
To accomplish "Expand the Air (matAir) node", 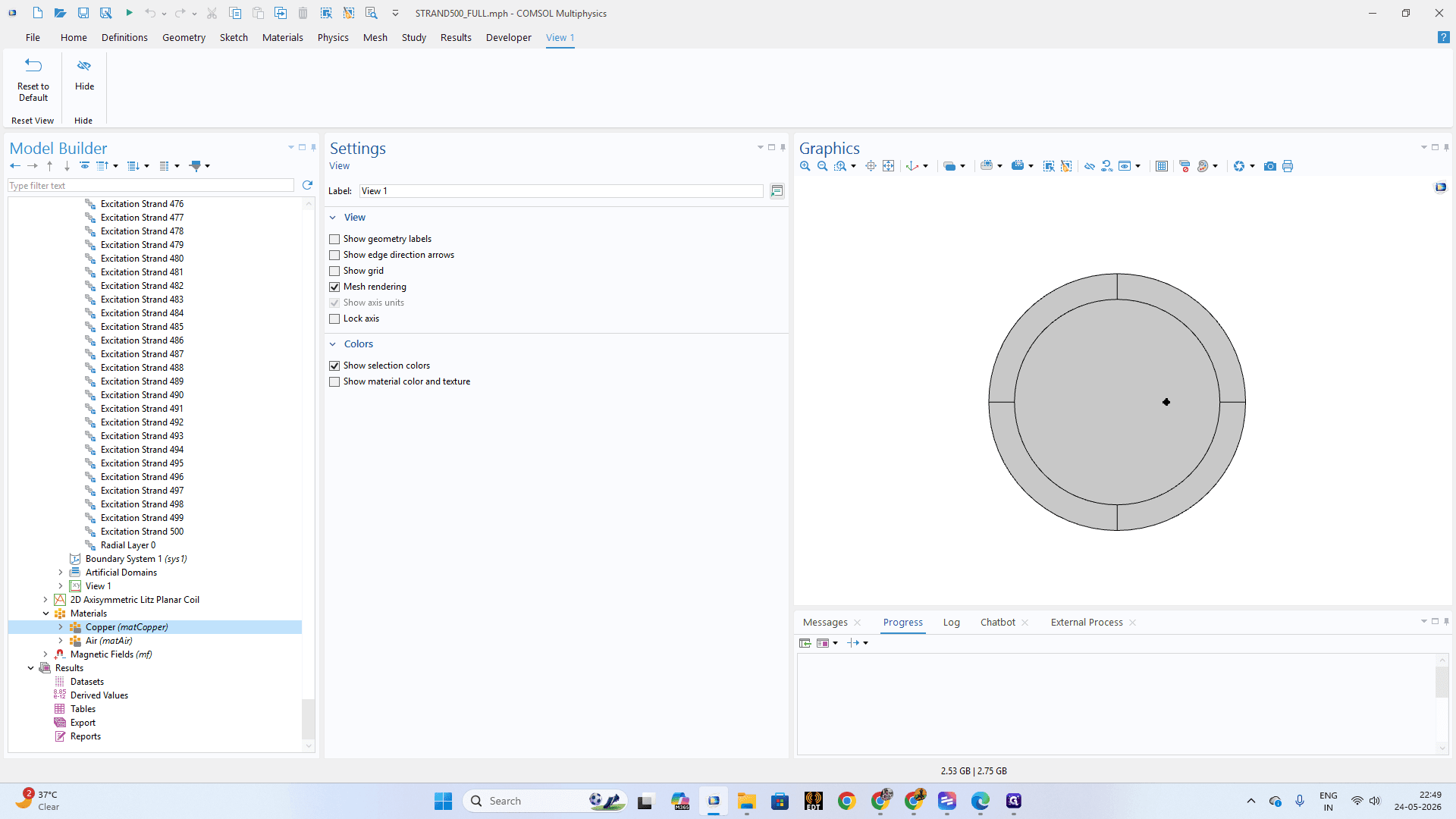I will (x=61, y=641).
